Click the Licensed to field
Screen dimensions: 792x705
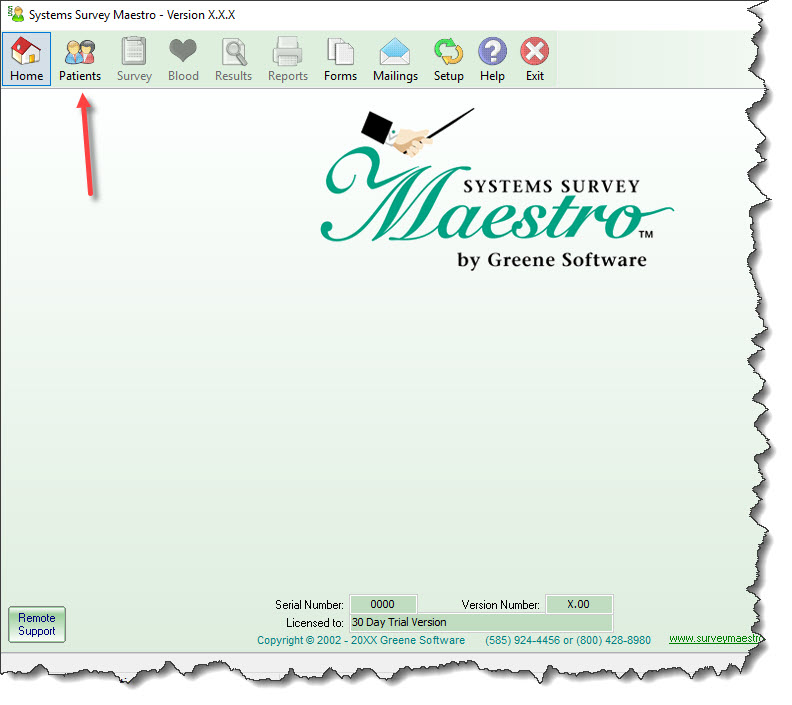click(480, 622)
